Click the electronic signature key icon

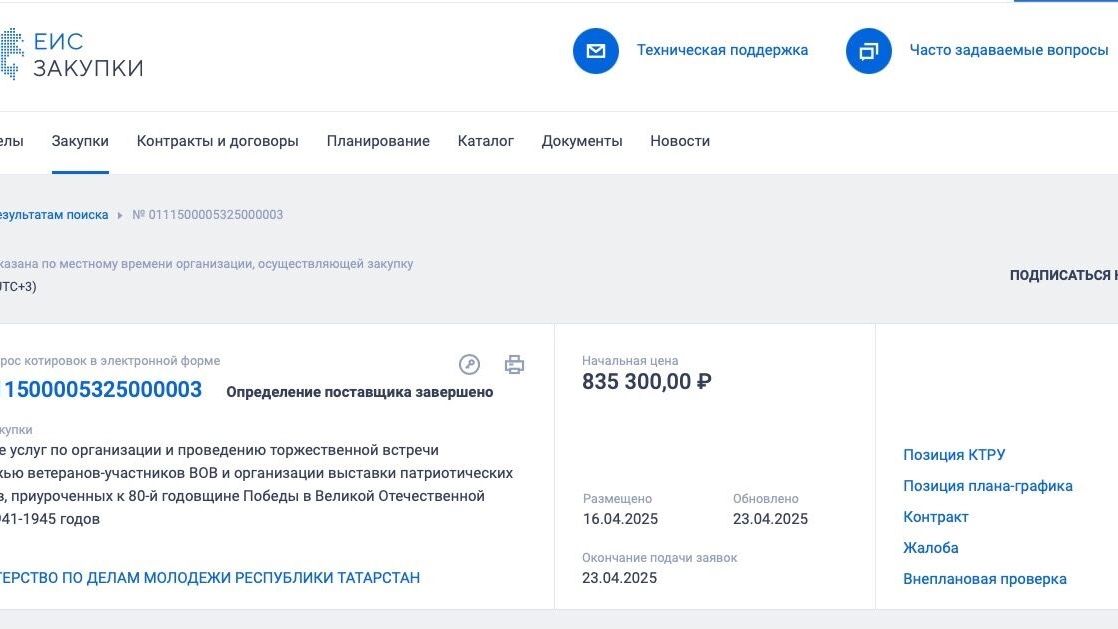tap(469, 364)
